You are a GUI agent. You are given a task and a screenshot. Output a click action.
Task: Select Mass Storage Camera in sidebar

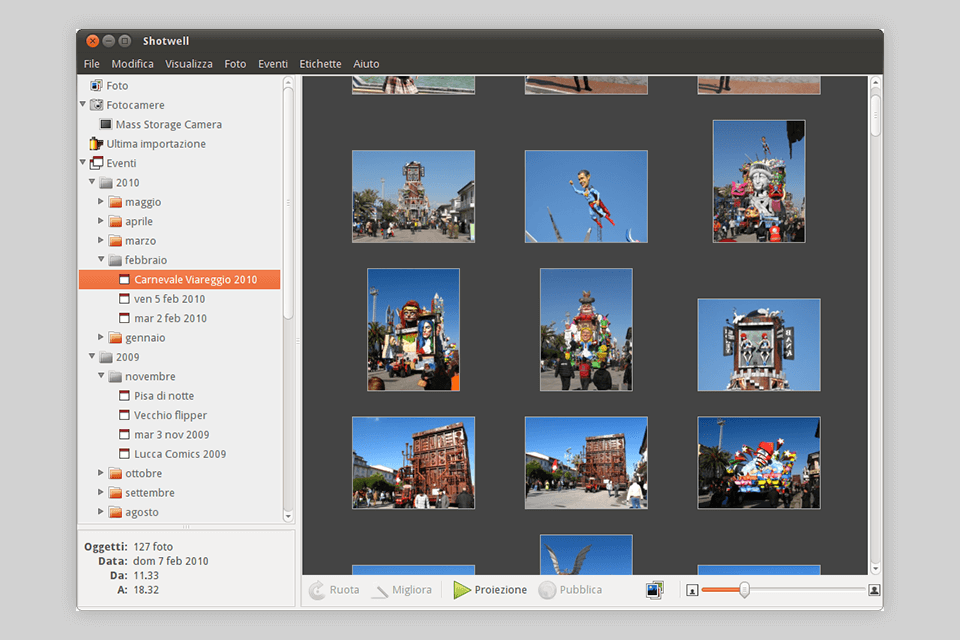(168, 125)
